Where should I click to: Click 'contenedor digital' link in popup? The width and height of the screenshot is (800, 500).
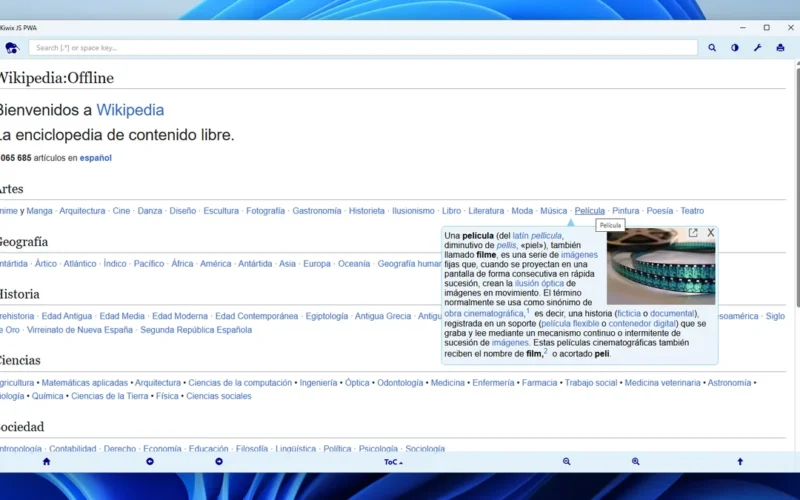(642, 323)
